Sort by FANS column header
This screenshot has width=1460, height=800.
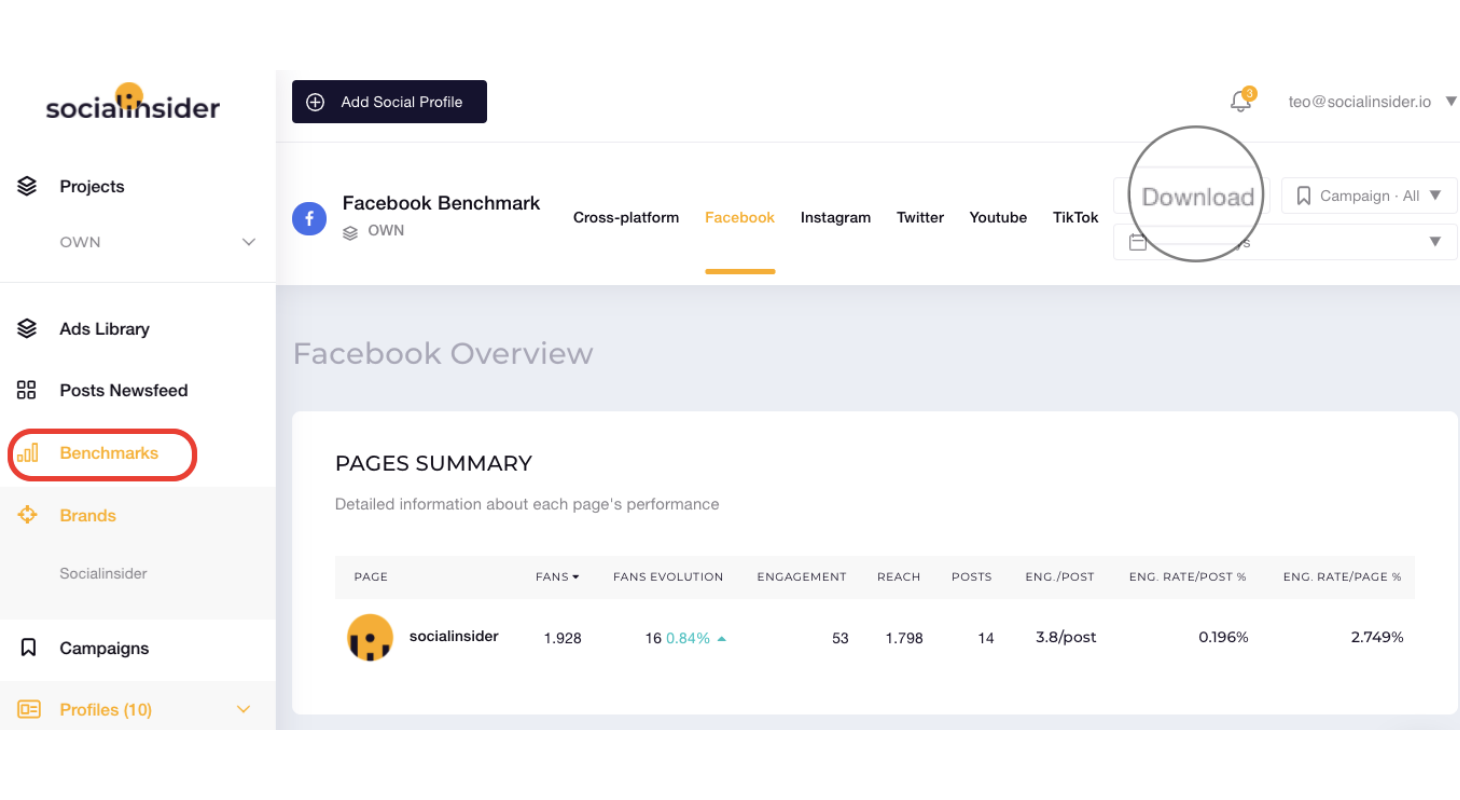(x=557, y=577)
